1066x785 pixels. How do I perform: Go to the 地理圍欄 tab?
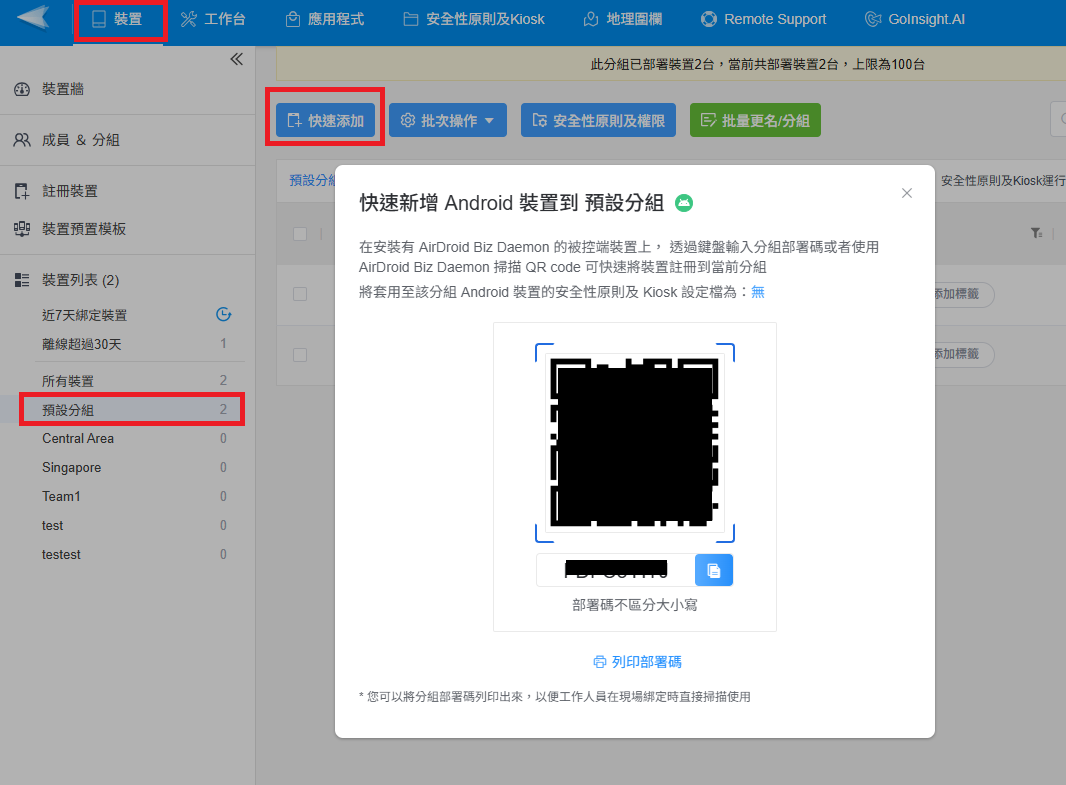(623, 19)
